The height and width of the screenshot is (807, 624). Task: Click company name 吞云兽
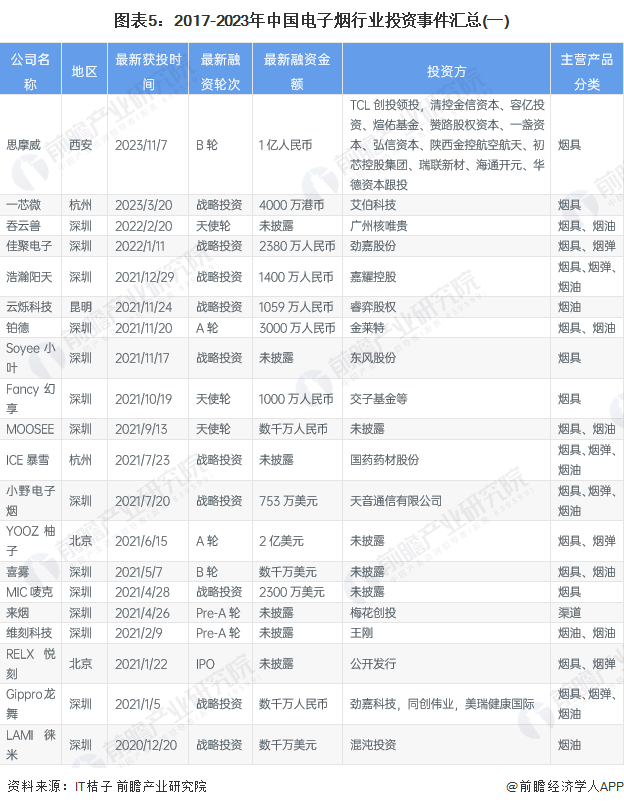click(24, 225)
